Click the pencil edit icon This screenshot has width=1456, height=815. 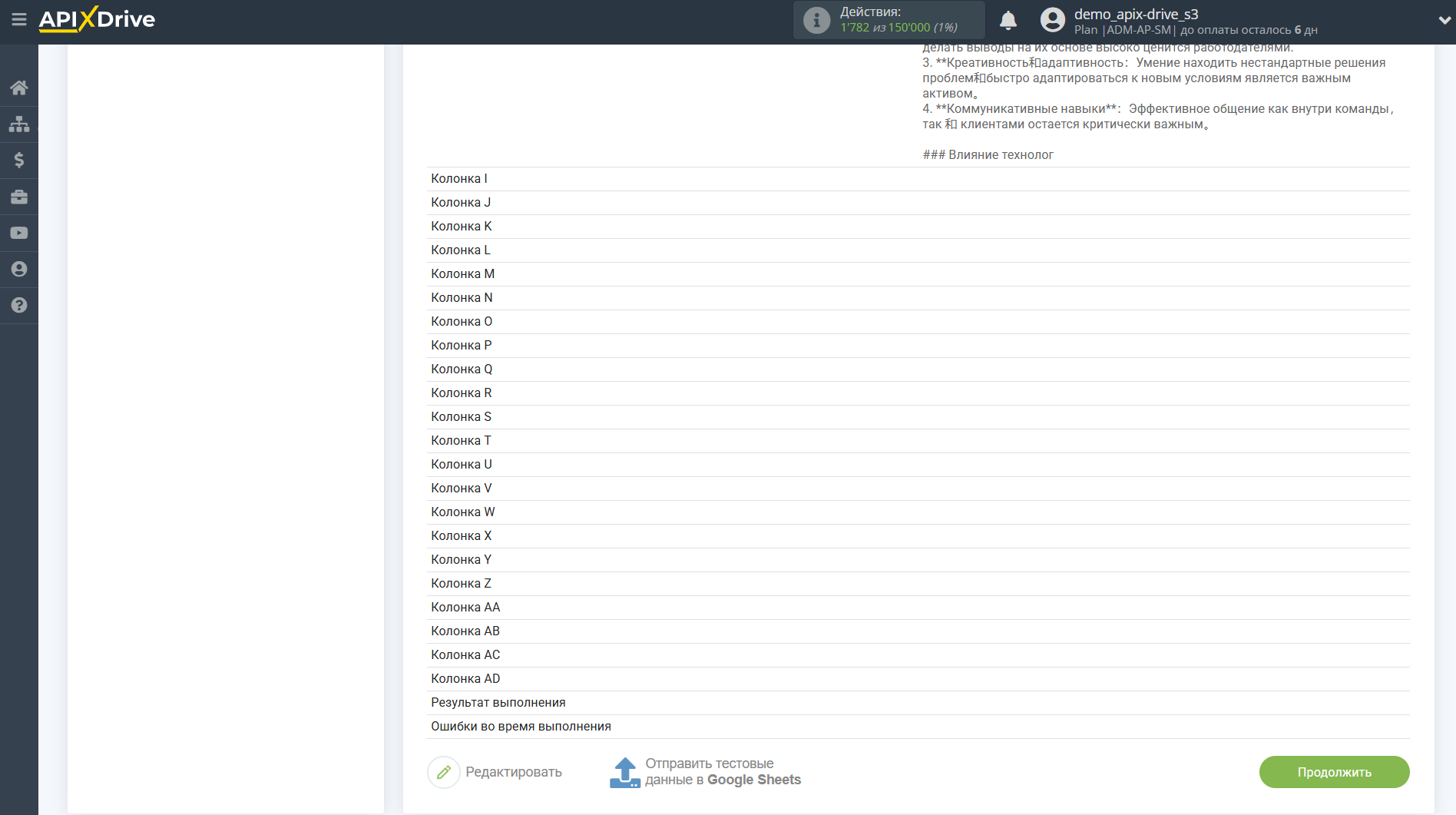(444, 772)
